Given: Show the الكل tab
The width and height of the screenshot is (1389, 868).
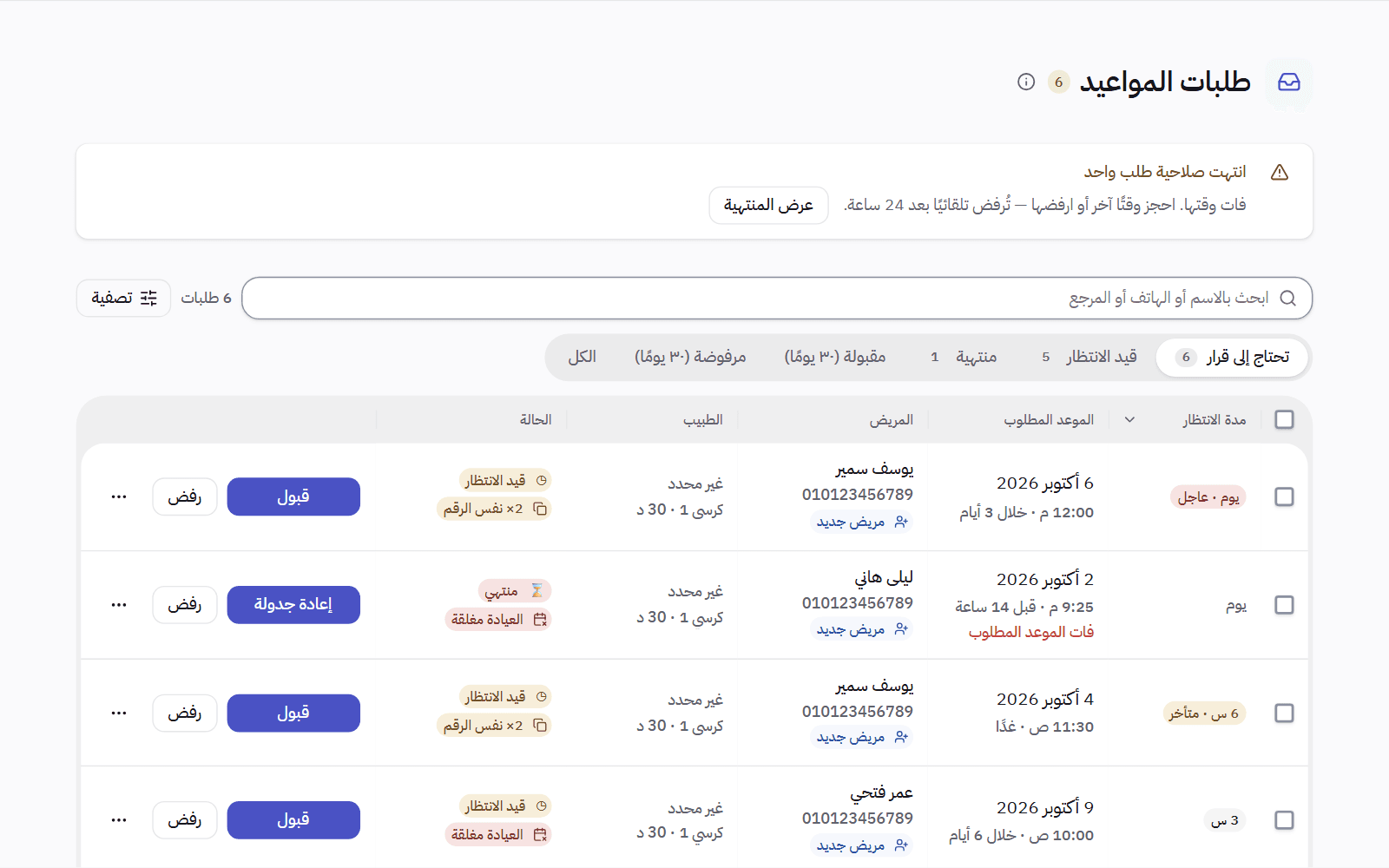Looking at the screenshot, I should click(583, 357).
